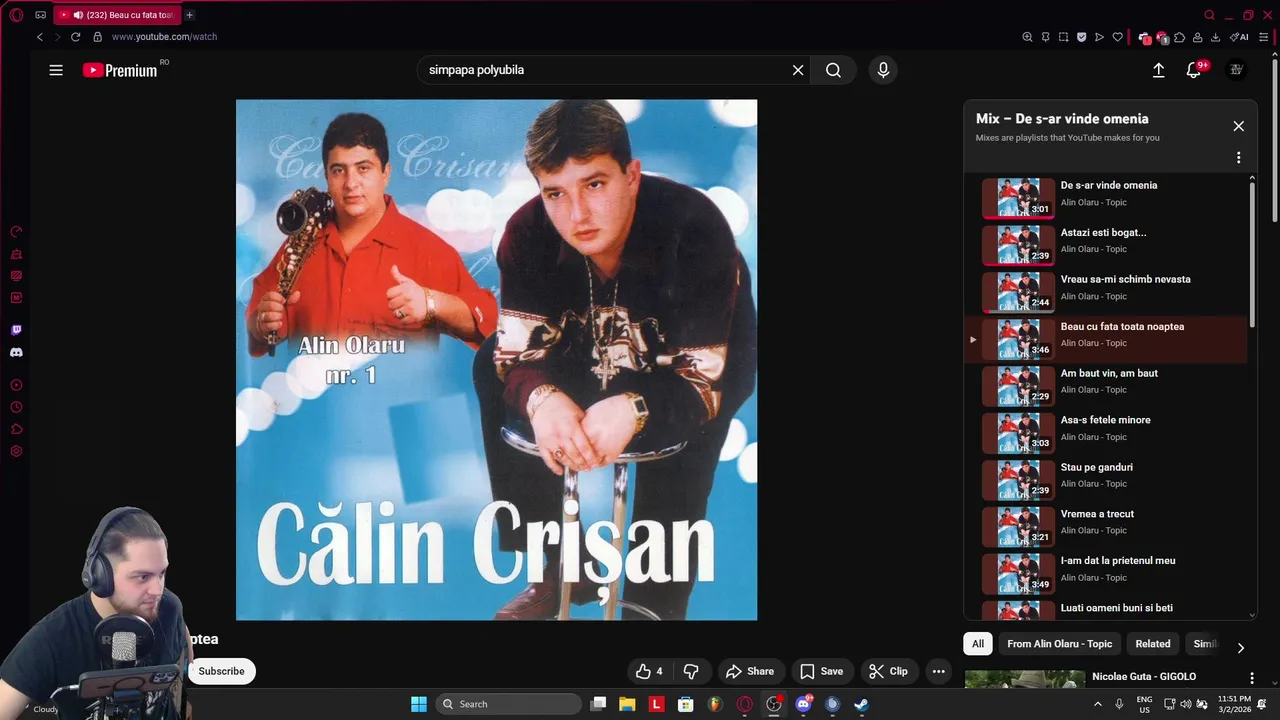This screenshot has height=720, width=1280.
Task: Go to YouTube Premium home logo
Action: click(x=120, y=70)
